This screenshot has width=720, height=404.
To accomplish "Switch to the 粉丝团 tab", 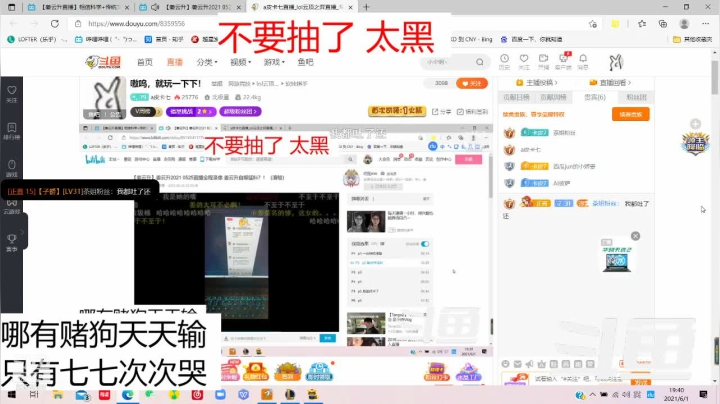I will point(636,97).
